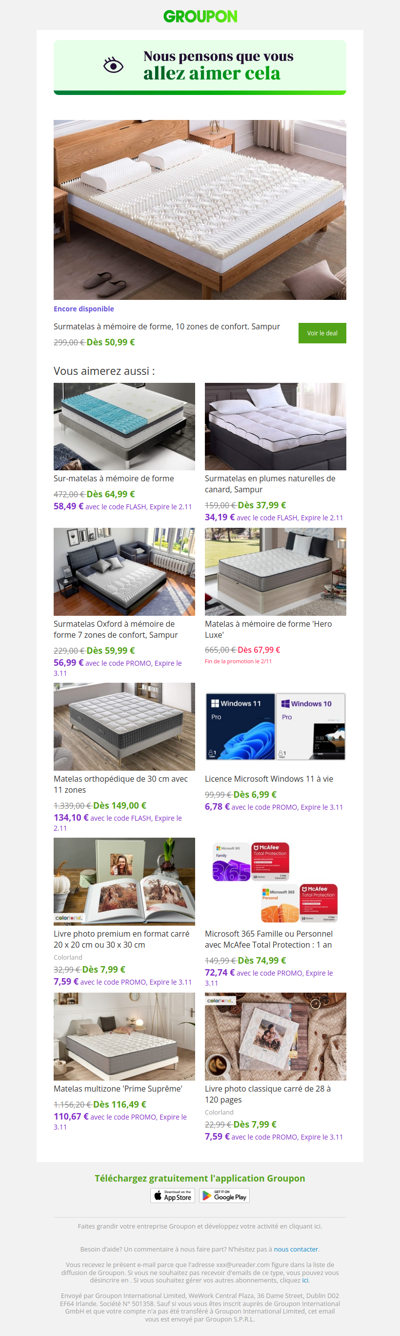Open the blue gel Sur-matelas thumbnail
The image size is (400, 1336).
click(124, 426)
